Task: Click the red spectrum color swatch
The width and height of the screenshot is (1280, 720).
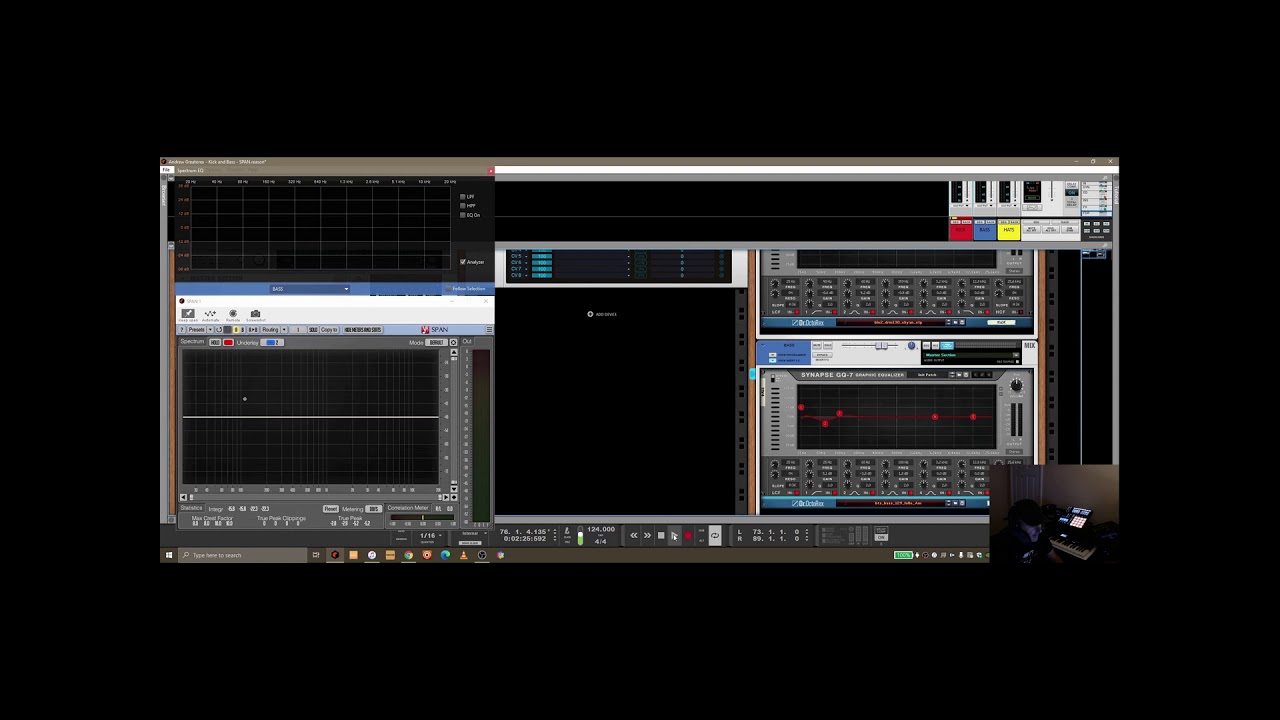Action: [x=228, y=343]
